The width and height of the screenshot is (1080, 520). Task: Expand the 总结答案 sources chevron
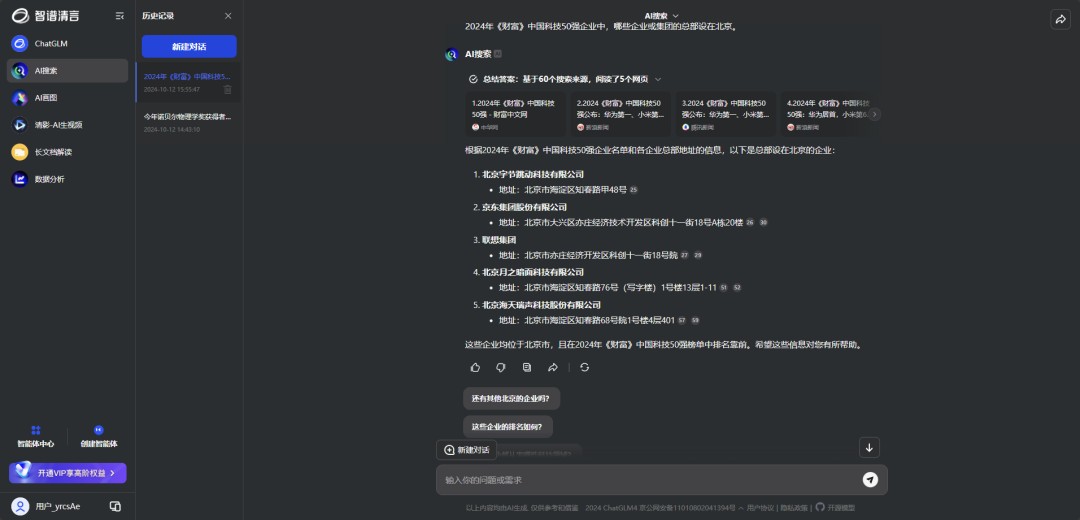[658, 79]
